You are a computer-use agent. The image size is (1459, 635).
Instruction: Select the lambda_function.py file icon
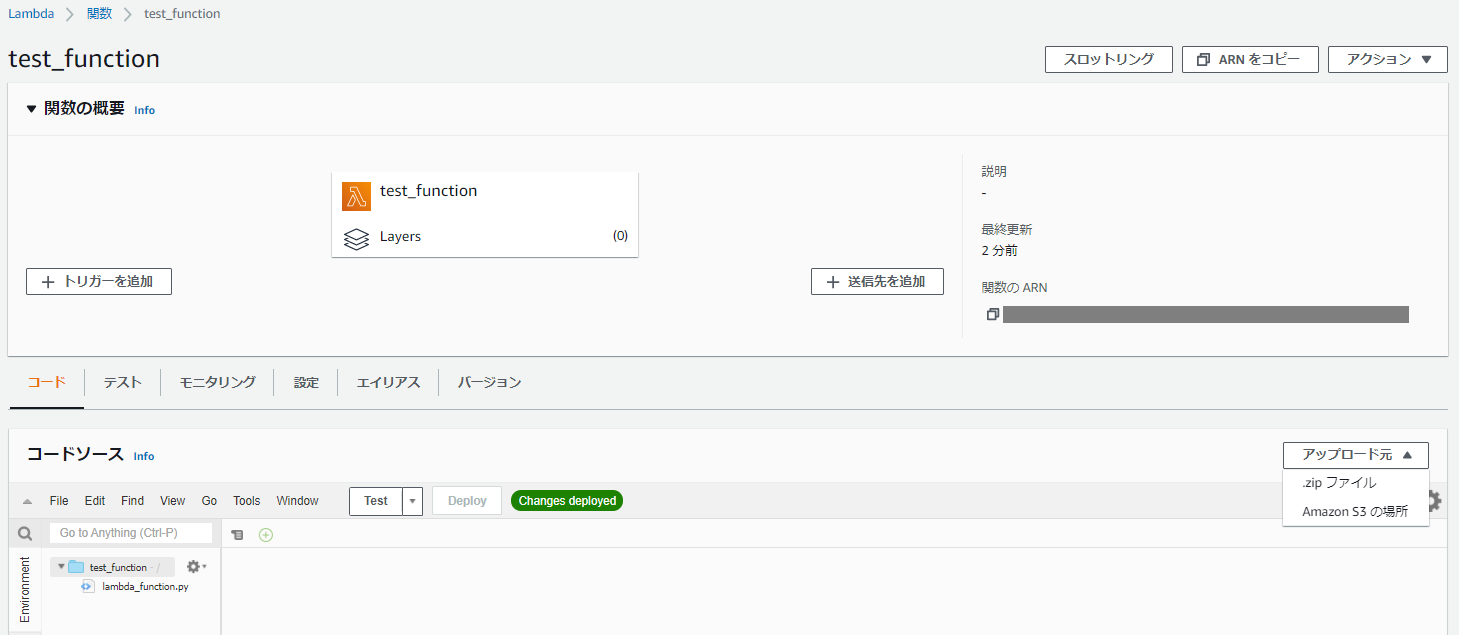point(88,586)
